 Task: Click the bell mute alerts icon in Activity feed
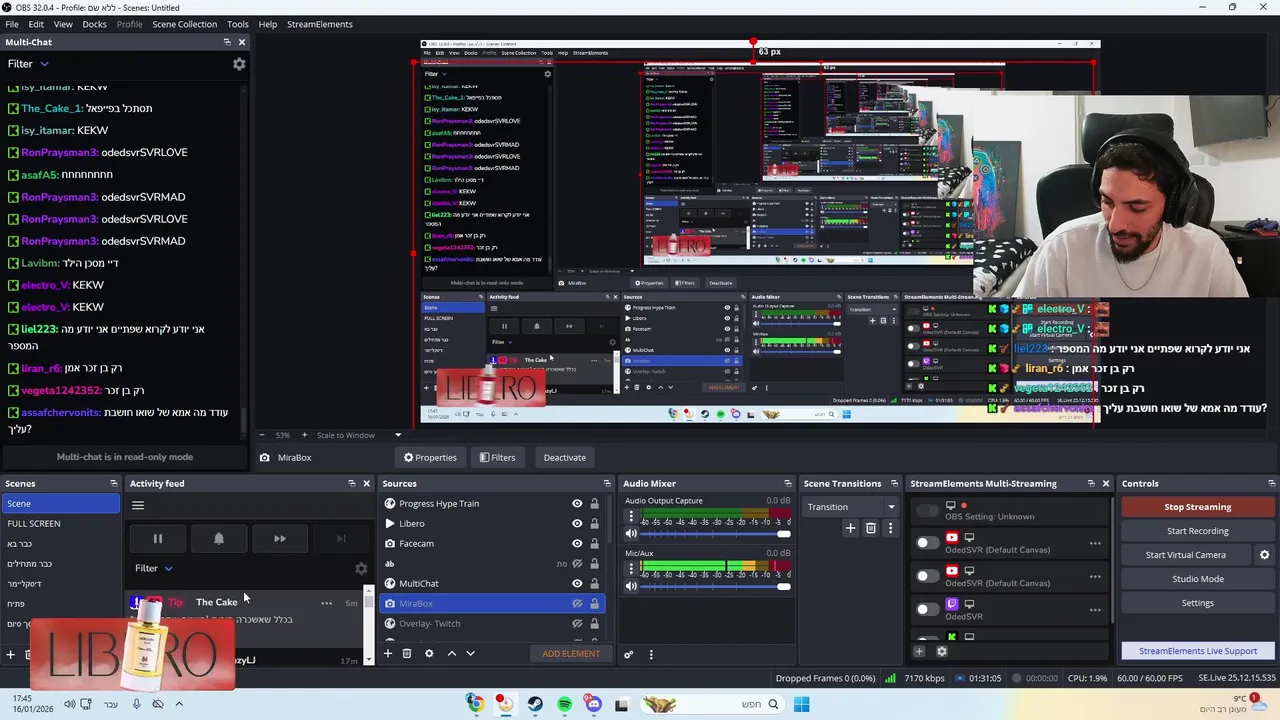coord(219,539)
